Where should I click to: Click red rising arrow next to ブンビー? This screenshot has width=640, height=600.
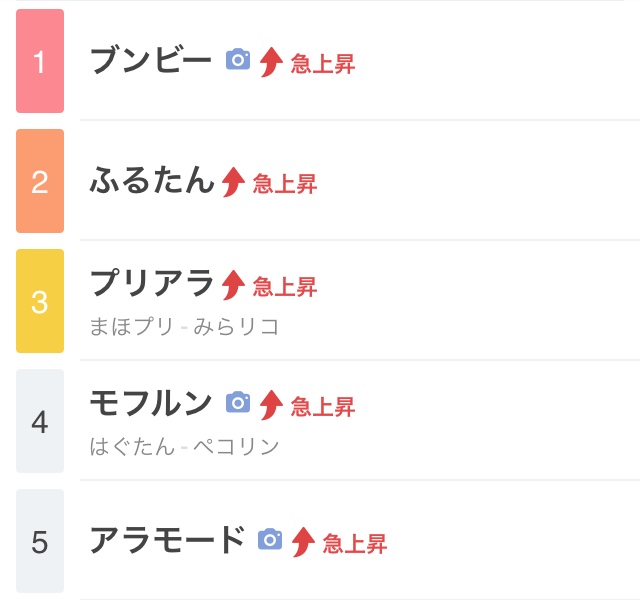coord(271,63)
